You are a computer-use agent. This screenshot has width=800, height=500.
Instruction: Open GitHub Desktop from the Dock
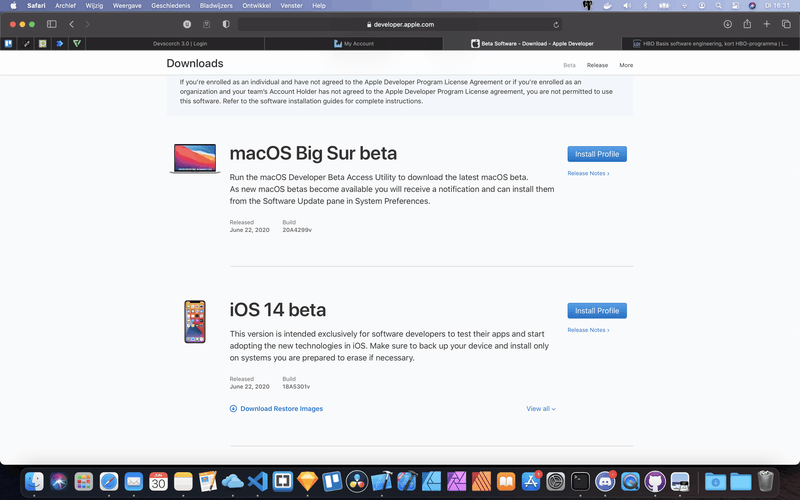655,481
